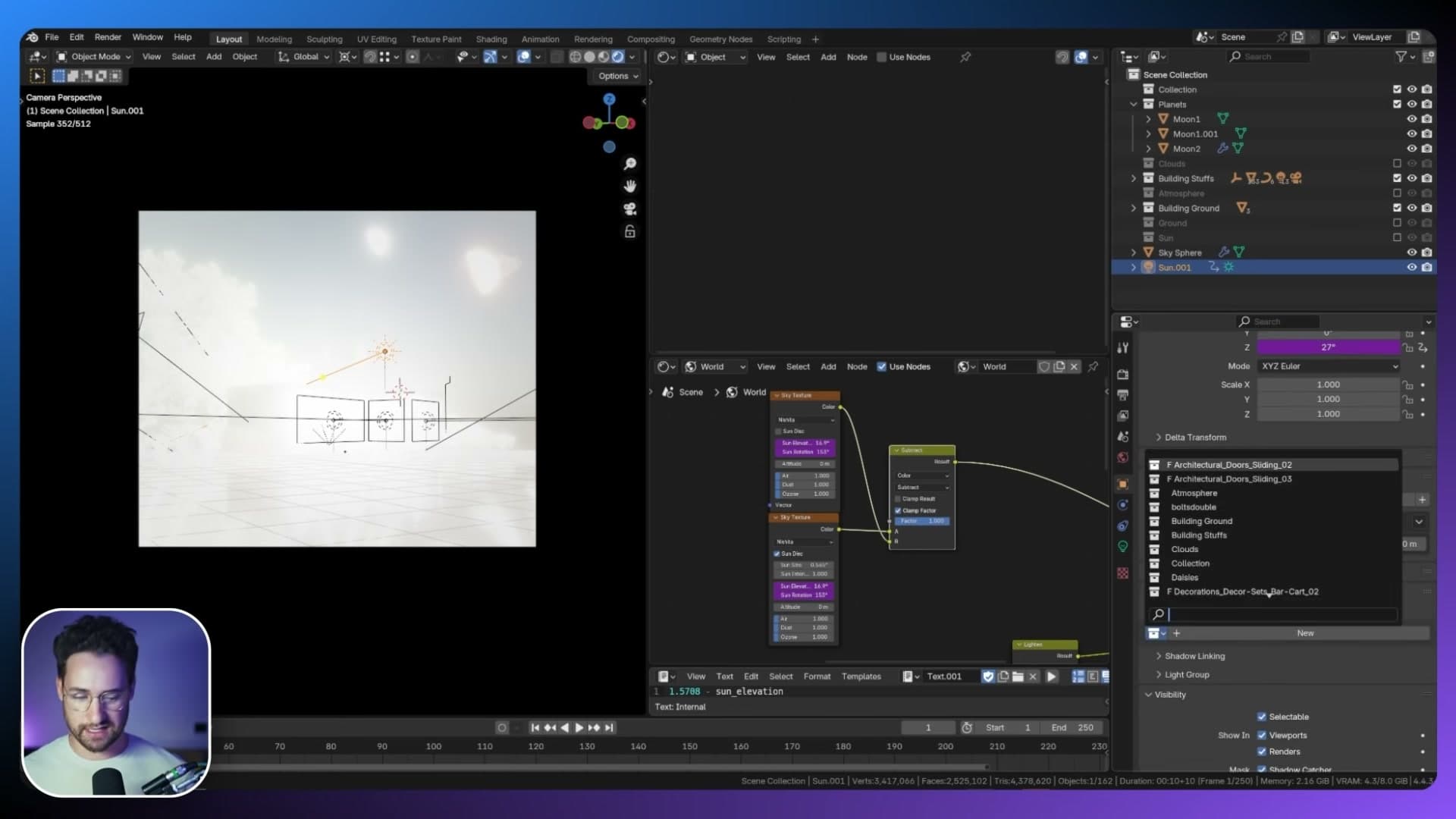Switch to the Shading workspace tab
Viewport: 1456px width, 819px height.
coord(491,39)
